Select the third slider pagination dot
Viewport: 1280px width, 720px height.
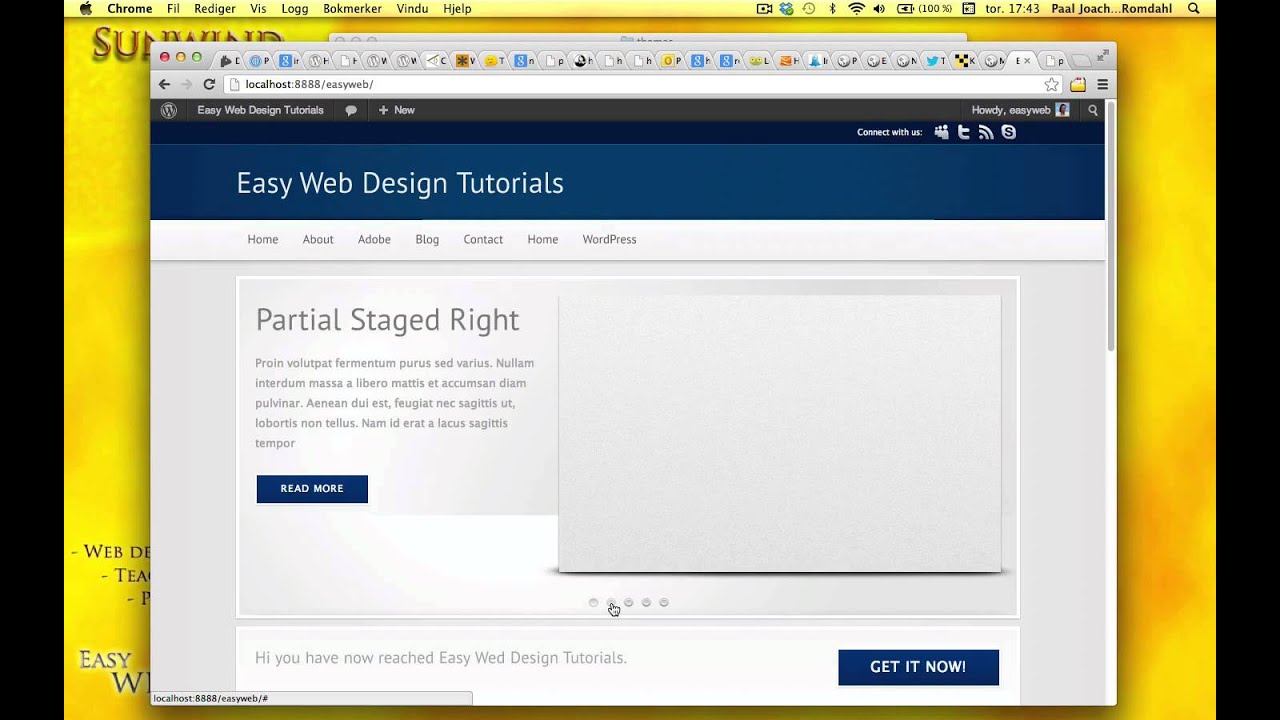[628, 602]
